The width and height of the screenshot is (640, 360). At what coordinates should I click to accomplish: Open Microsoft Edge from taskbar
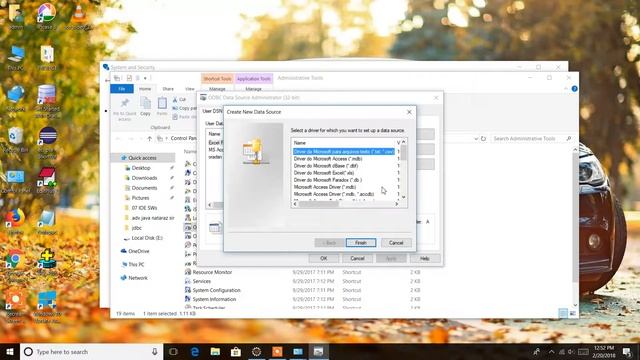[195, 351]
